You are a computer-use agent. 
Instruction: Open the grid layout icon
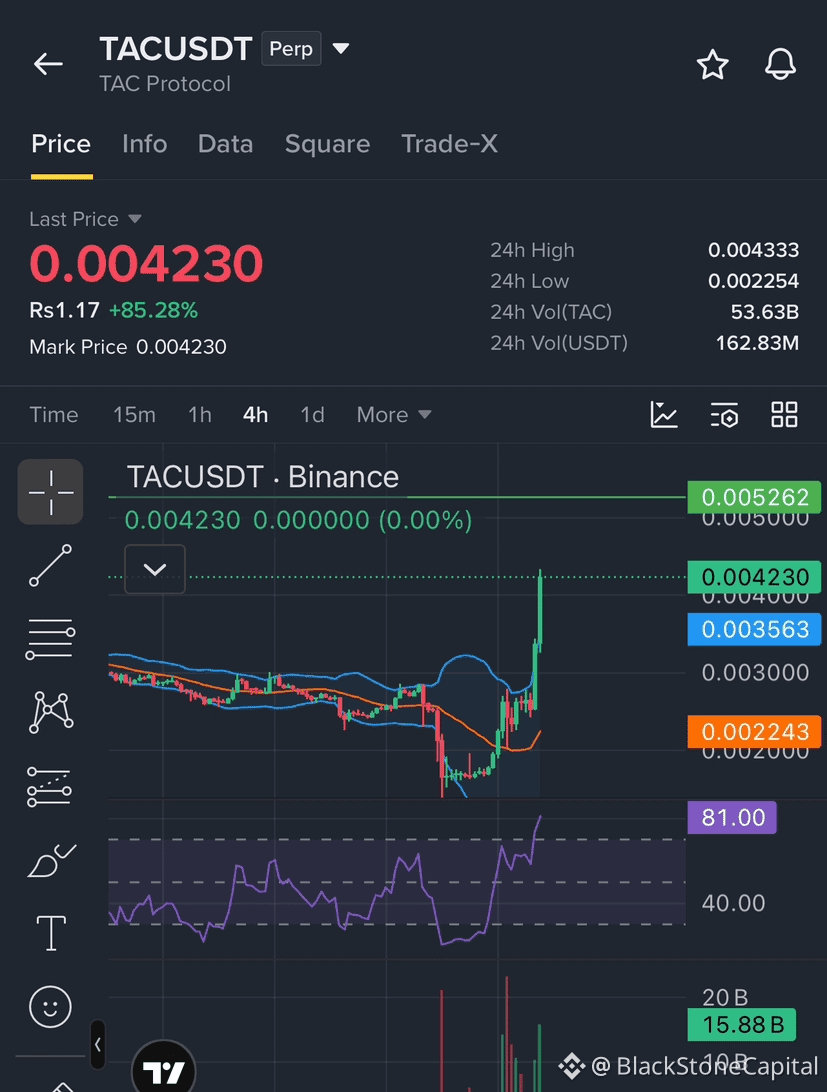(784, 415)
